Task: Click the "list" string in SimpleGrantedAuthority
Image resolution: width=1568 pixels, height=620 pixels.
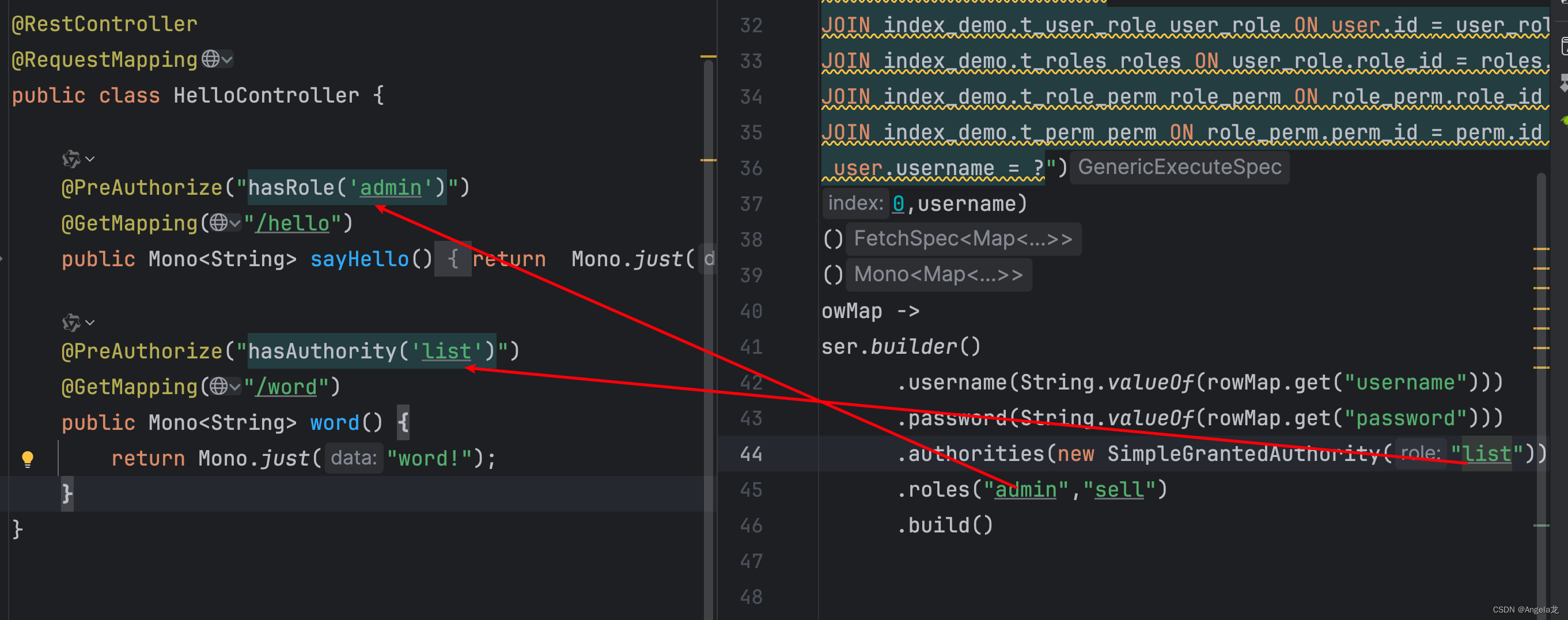Action: coord(1486,453)
